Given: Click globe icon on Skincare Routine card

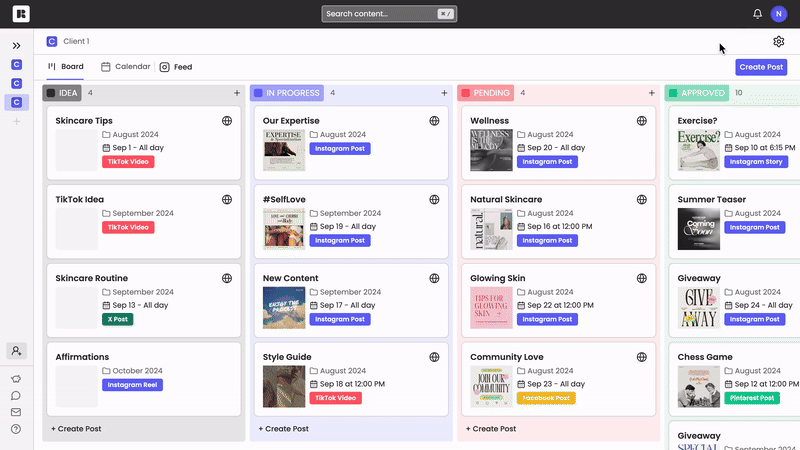Looking at the screenshot, I should click(227, 278).
